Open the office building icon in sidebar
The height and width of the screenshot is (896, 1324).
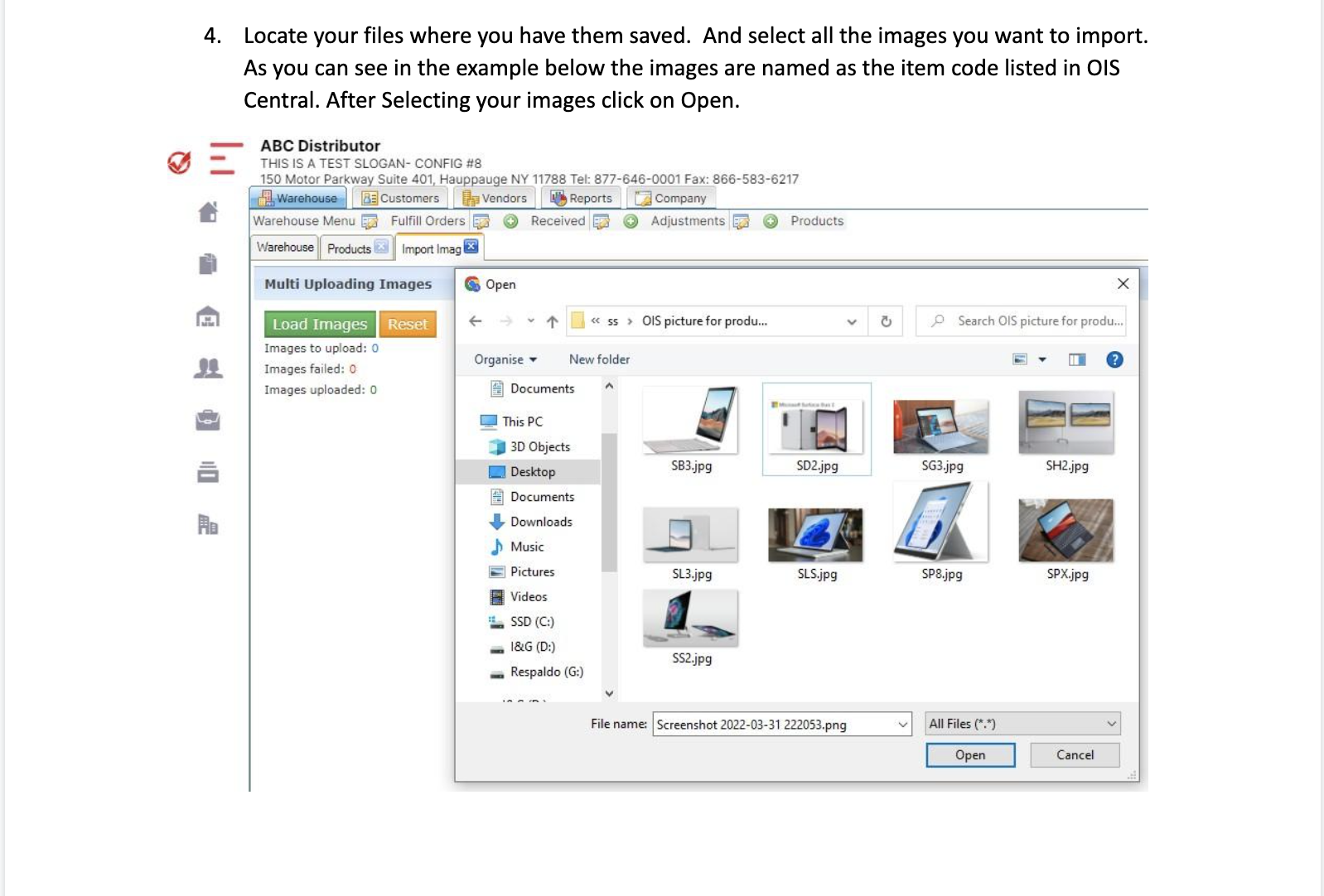coord(208,524)
